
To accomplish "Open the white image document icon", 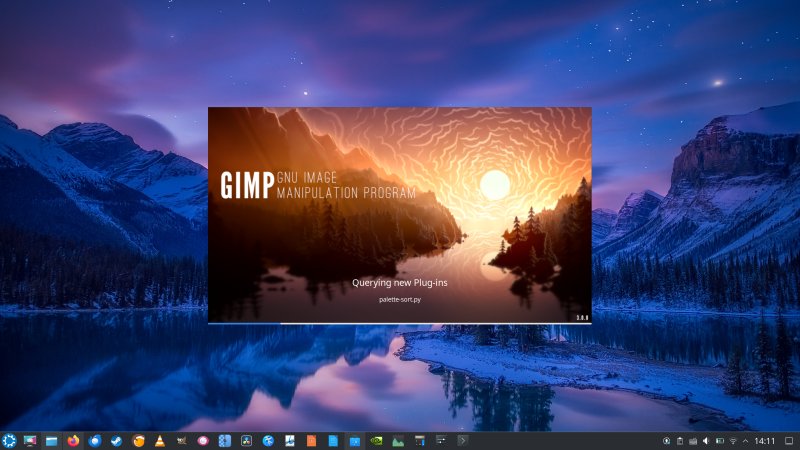I will [x=290, y=441].
